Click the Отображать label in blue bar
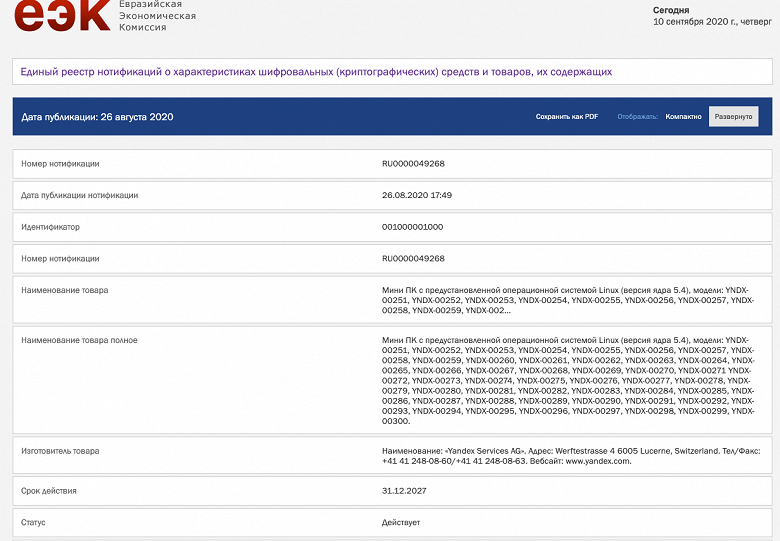This screenshot has height=541, width=780. pos(637,117)
